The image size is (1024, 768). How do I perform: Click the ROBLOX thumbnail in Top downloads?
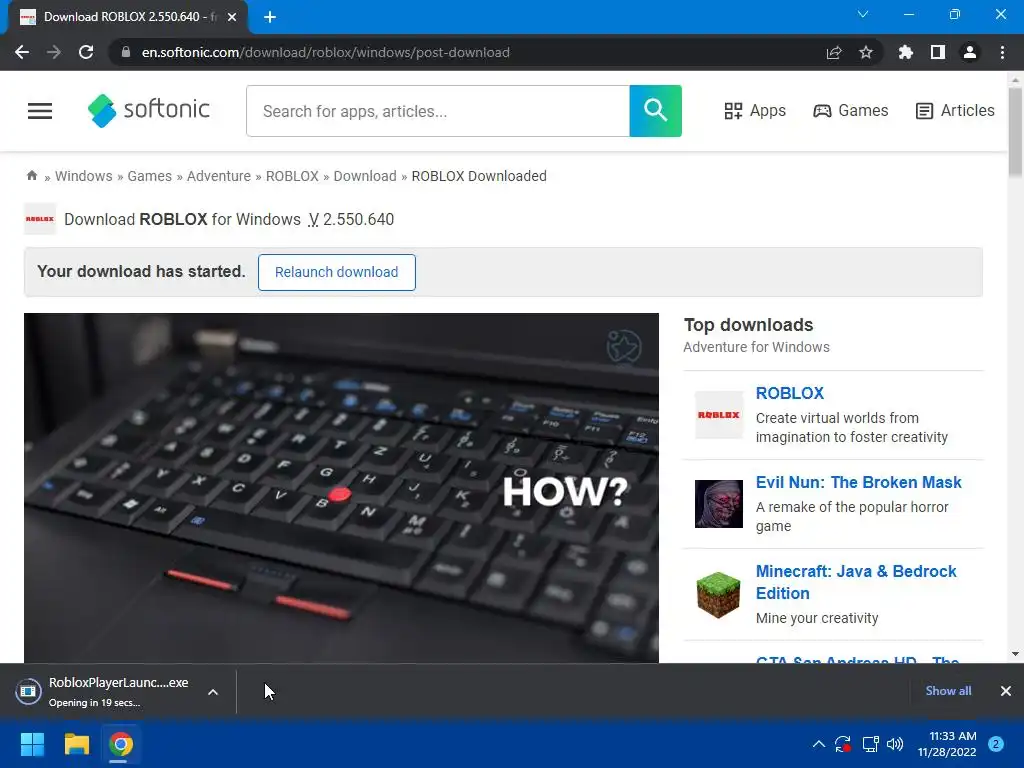coord(718,415)
